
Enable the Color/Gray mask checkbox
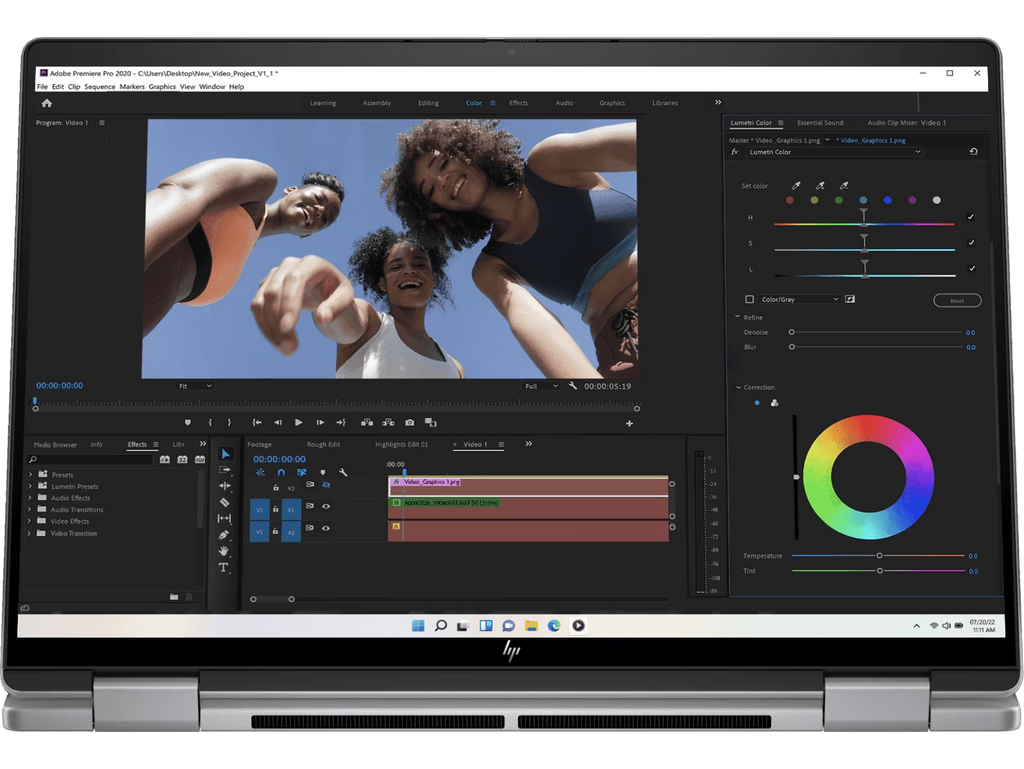(x=749, y=299)
